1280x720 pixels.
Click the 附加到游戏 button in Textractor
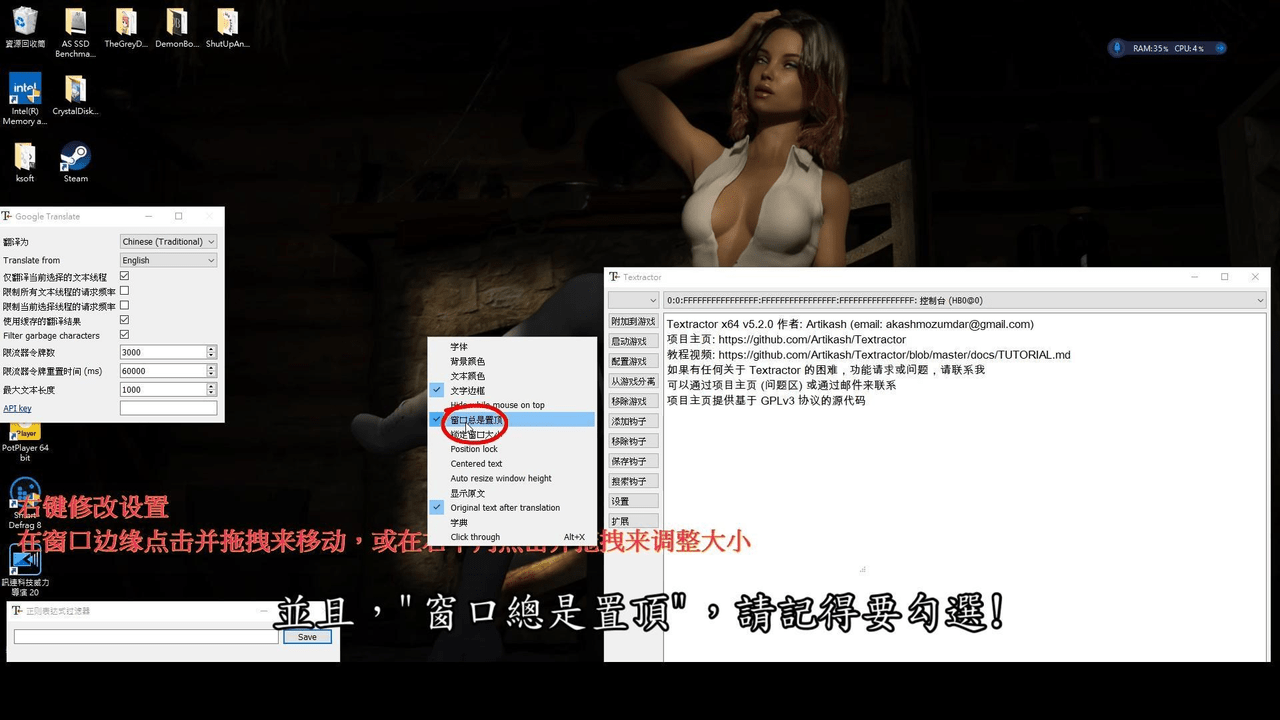tap(634, 321)
